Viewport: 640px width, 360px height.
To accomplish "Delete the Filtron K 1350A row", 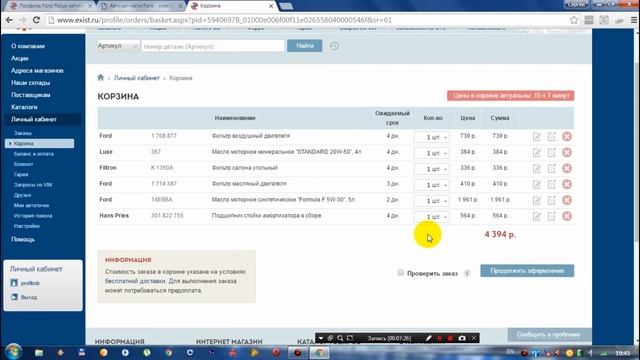I will 567,168.
